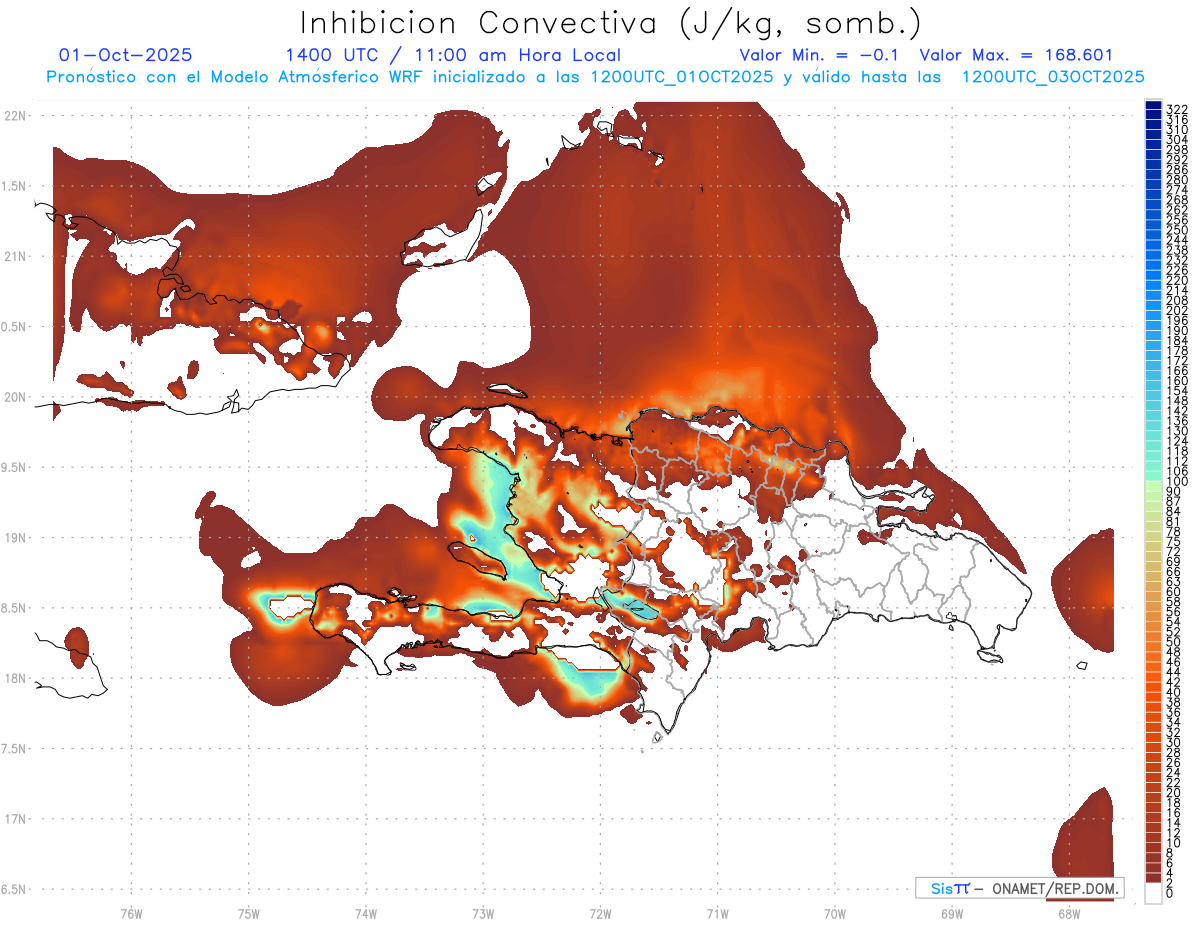Image resolution: width=1200 pixels, height=927 pixels.
Task: Click the dark blue 322 swatch on color scale
Action: (x=1153, y=105)
